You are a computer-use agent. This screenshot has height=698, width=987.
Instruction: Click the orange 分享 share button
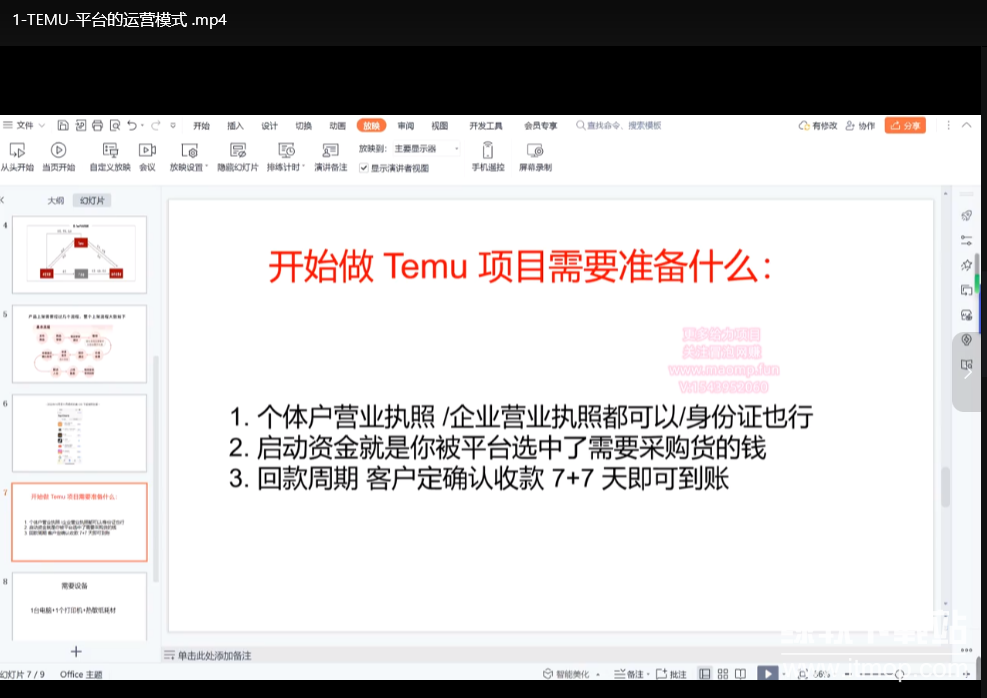pyautogui.click(x=905, y=126)
